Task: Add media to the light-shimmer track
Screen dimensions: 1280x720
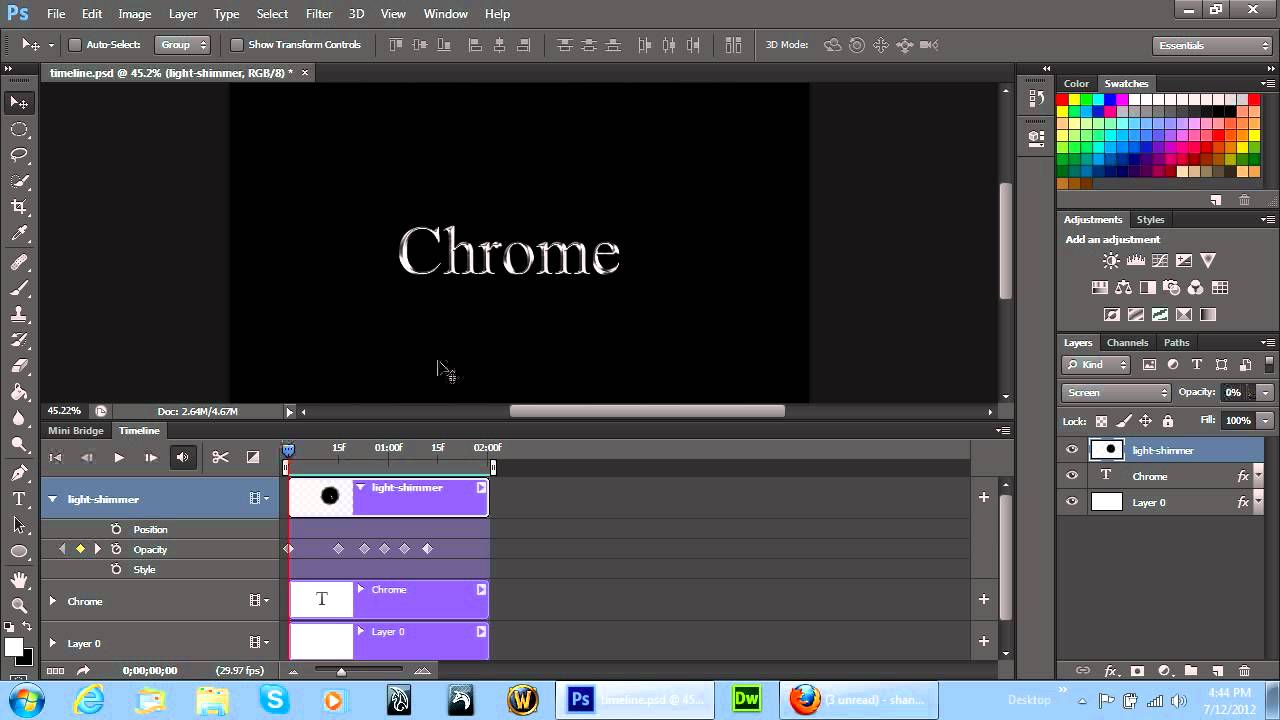Action: (x=984, y=497)
